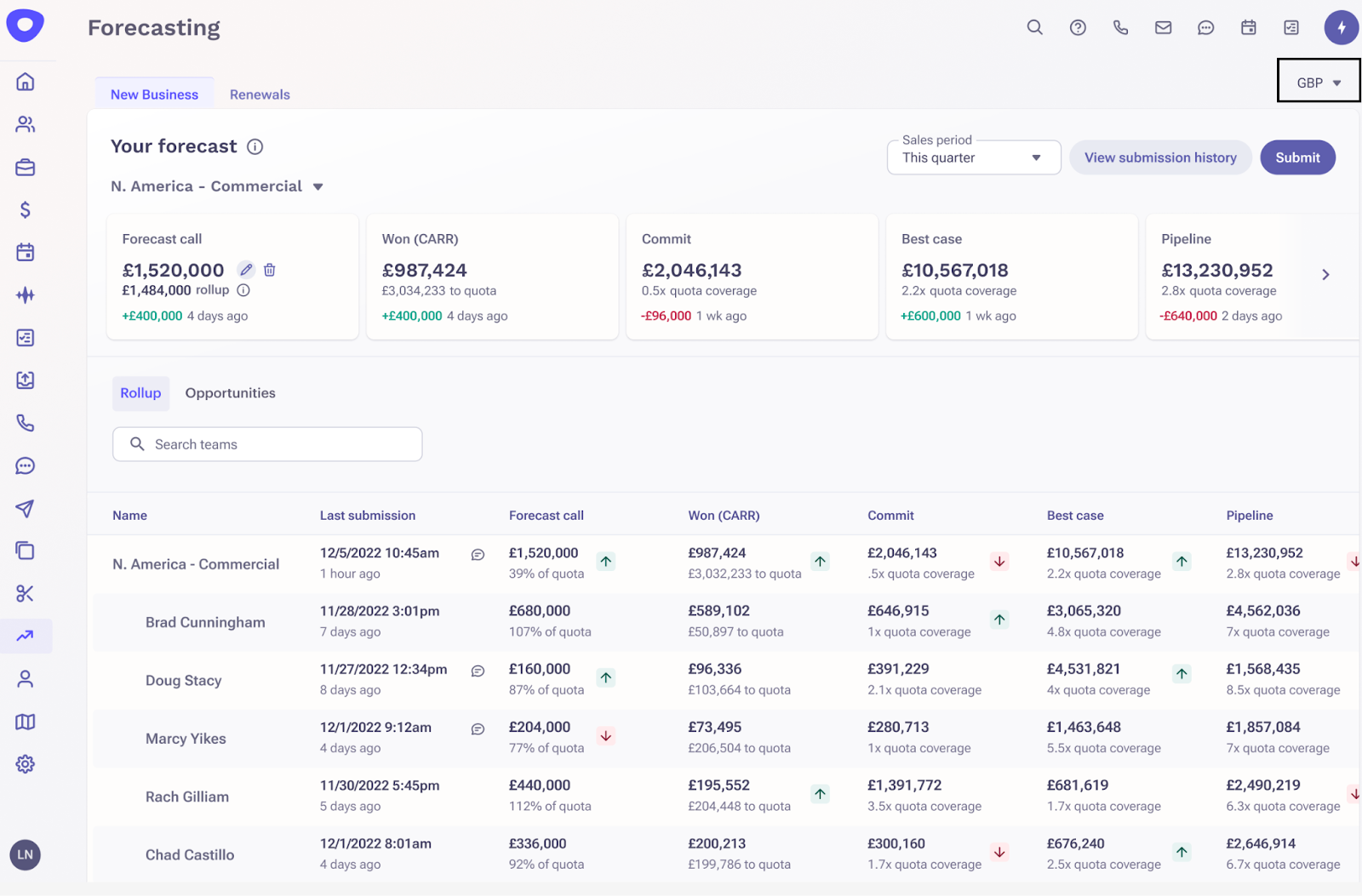Click in the Search teams field

click(266, 443)
